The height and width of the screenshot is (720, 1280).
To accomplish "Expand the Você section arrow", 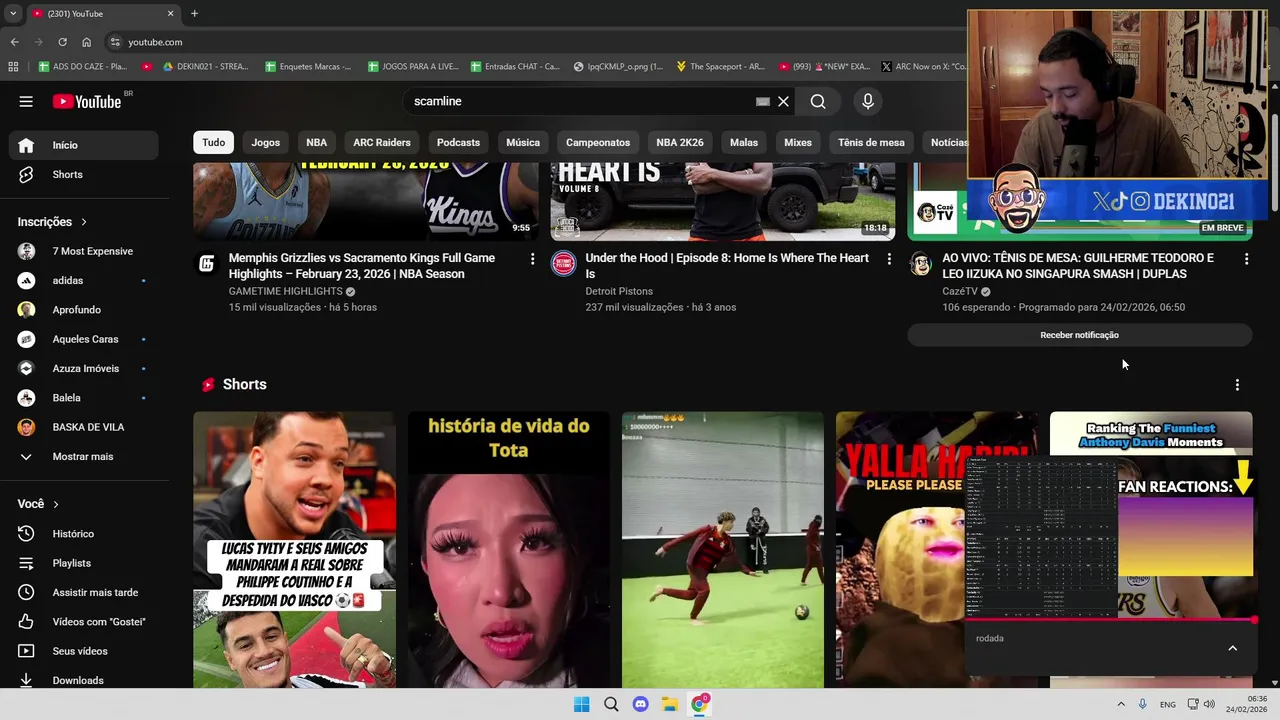I will click(56, 504).
